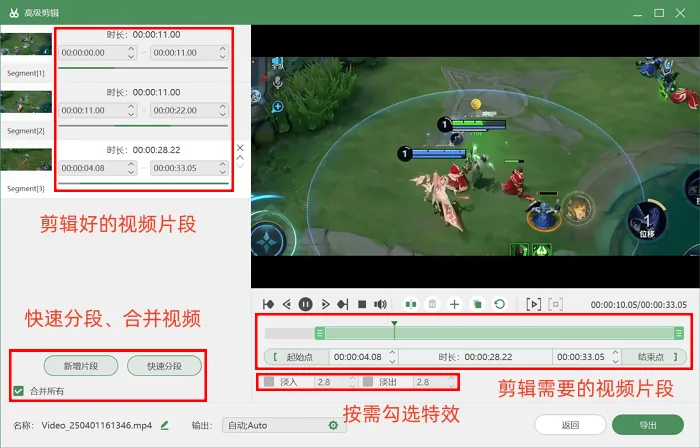Move Segment[3] down with the down arrow
700x448 pixels.
[x=240, y=166]
